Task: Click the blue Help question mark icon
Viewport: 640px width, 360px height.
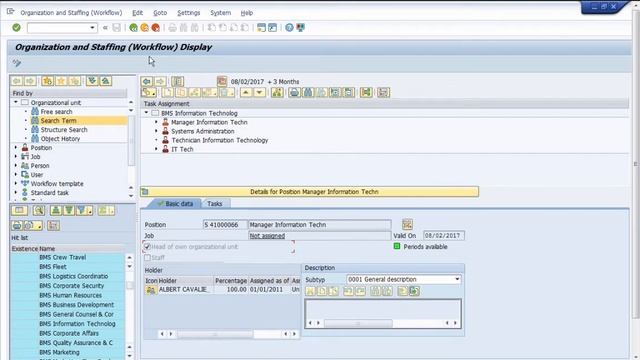Action: pyautogui.click(x=289, y=27)
